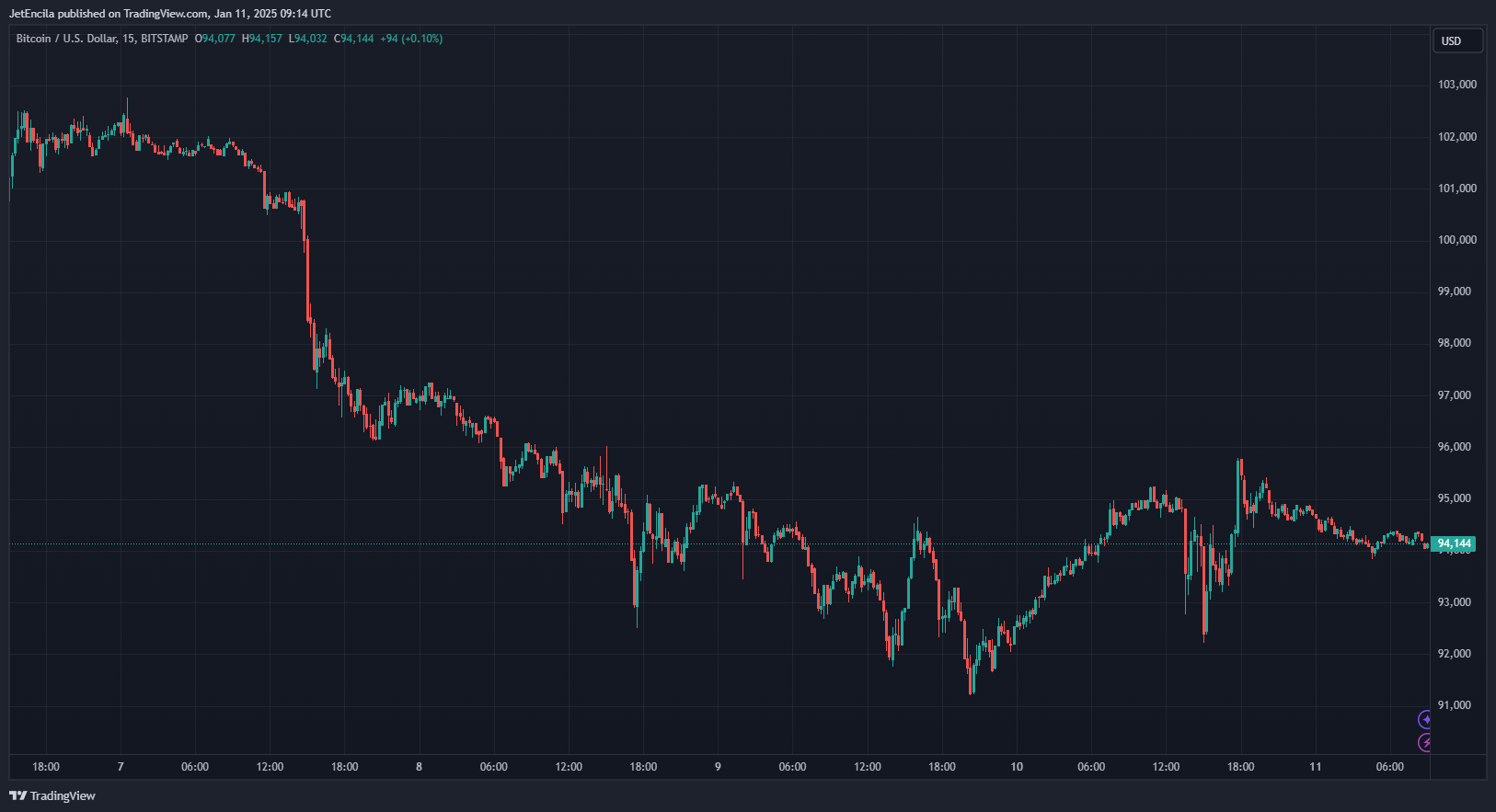Viewport: 1496px width, 812px height.
Task: Click the TradingView logo
Action: click(52, 795)
